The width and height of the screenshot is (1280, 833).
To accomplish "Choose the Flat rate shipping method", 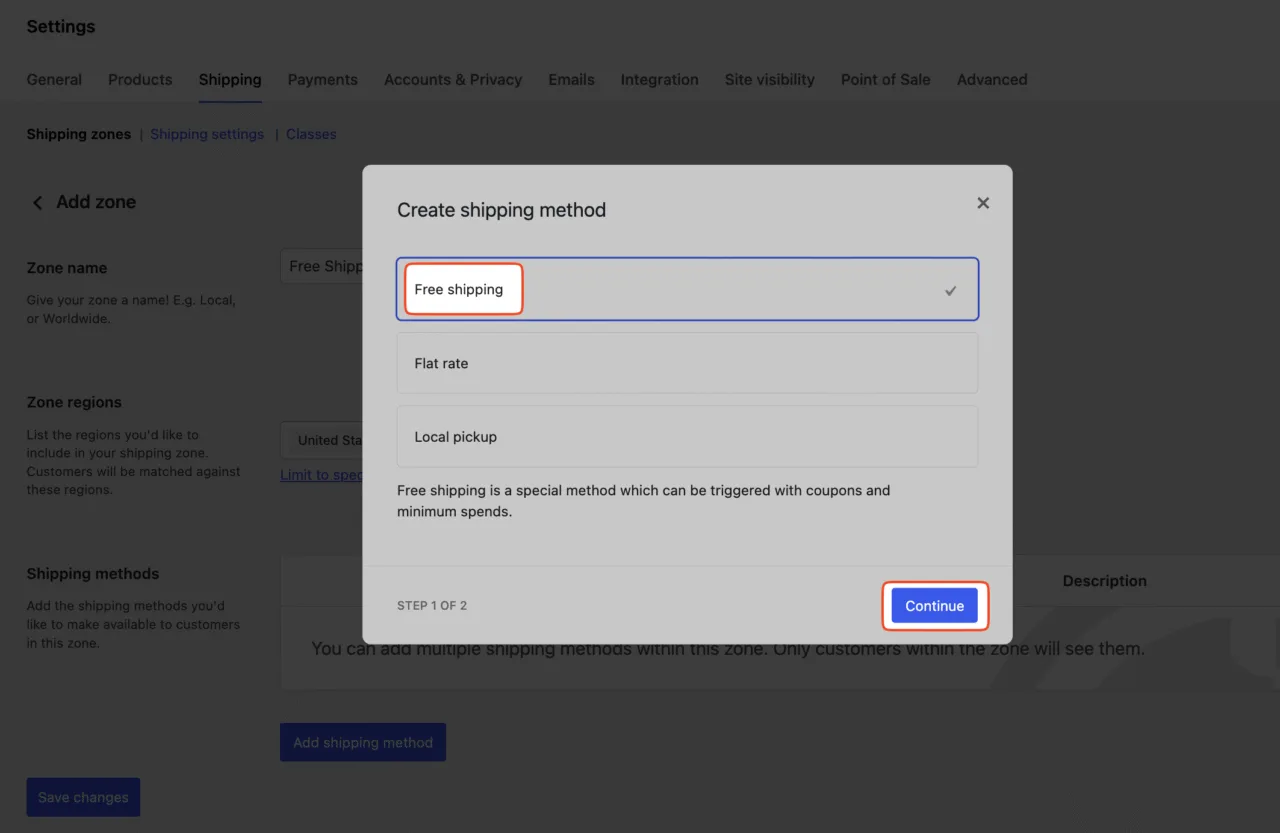I will click(687, 363).
